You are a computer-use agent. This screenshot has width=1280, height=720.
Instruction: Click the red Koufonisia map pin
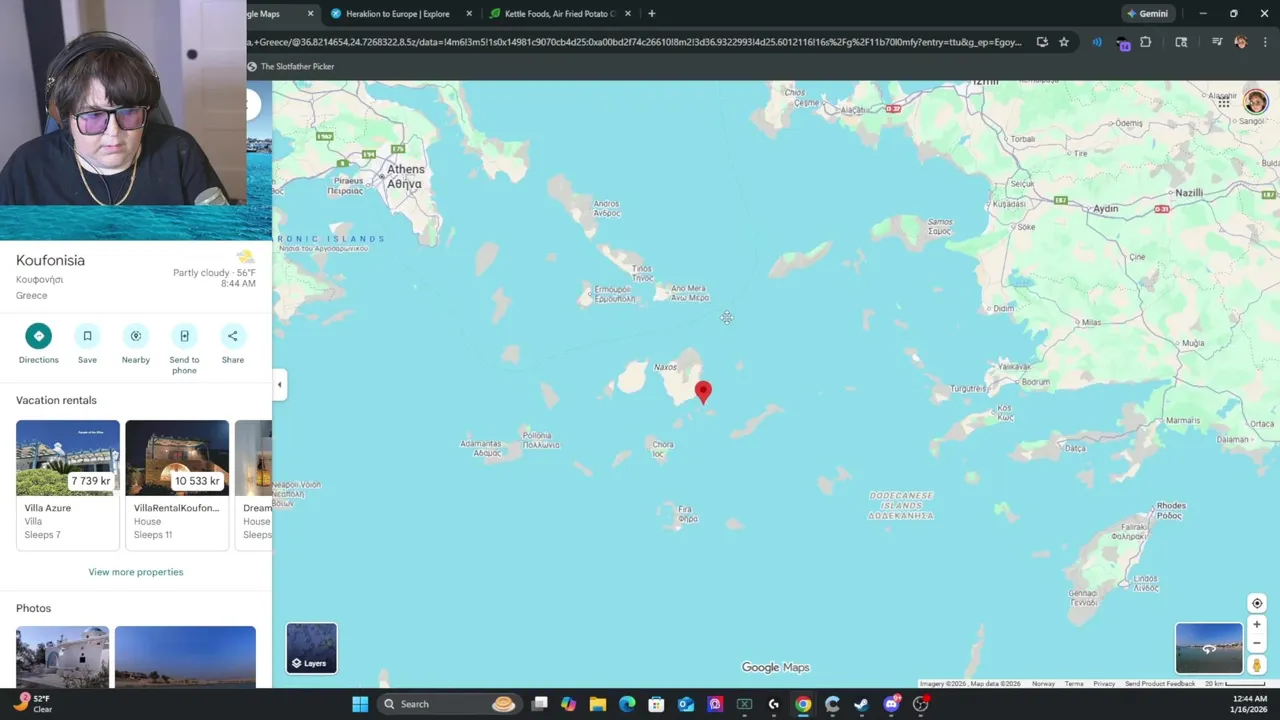click(x=703, y=391)
